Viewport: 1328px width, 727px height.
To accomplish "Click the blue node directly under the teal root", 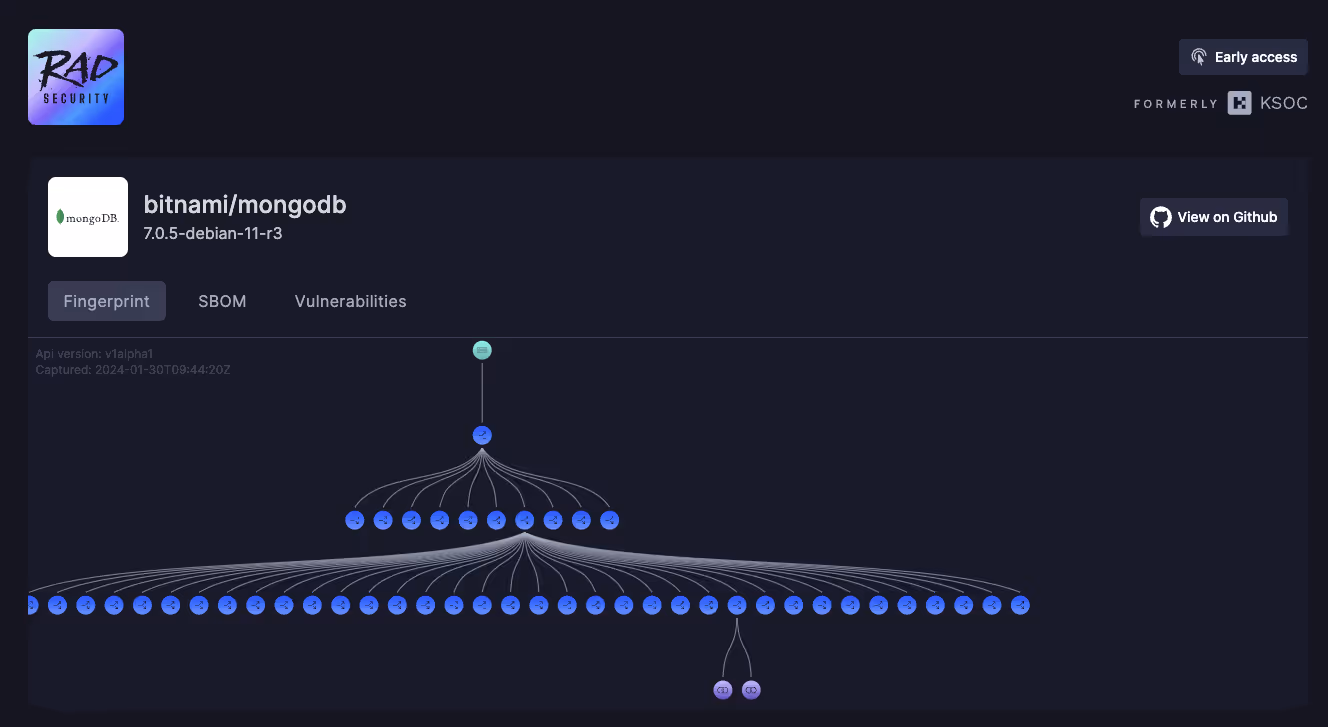I will (x=482, y=435).
